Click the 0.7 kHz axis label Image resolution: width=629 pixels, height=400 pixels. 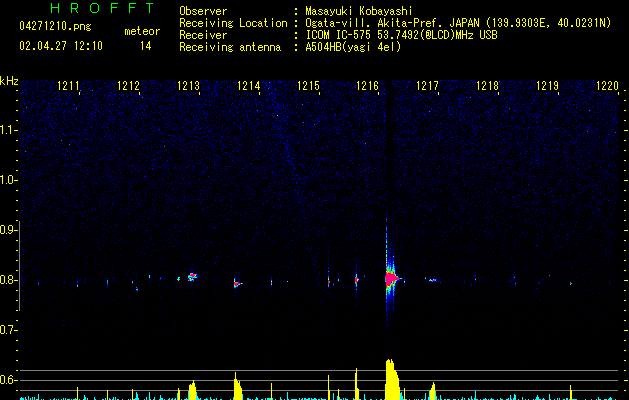(x=8, y=330)
